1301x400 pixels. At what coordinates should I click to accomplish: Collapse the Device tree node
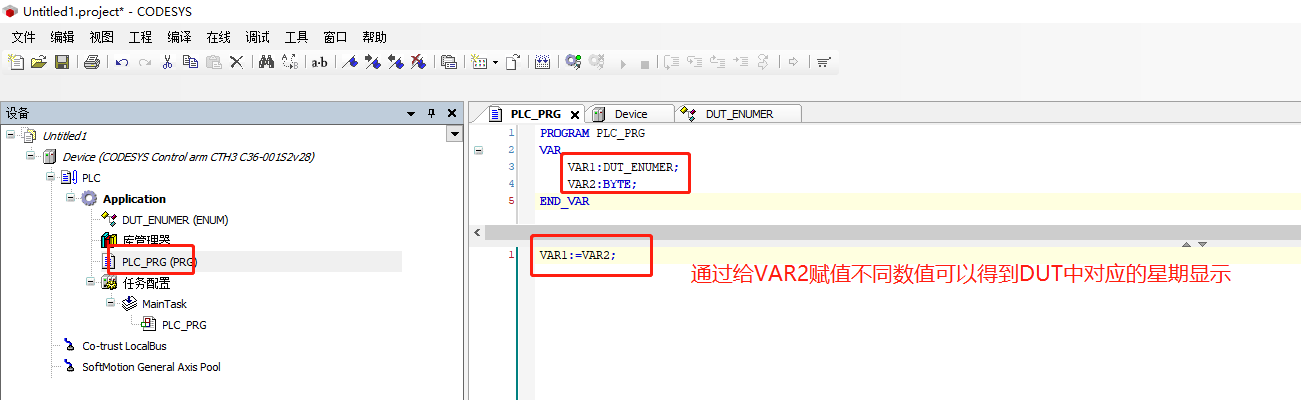[31, 156]
